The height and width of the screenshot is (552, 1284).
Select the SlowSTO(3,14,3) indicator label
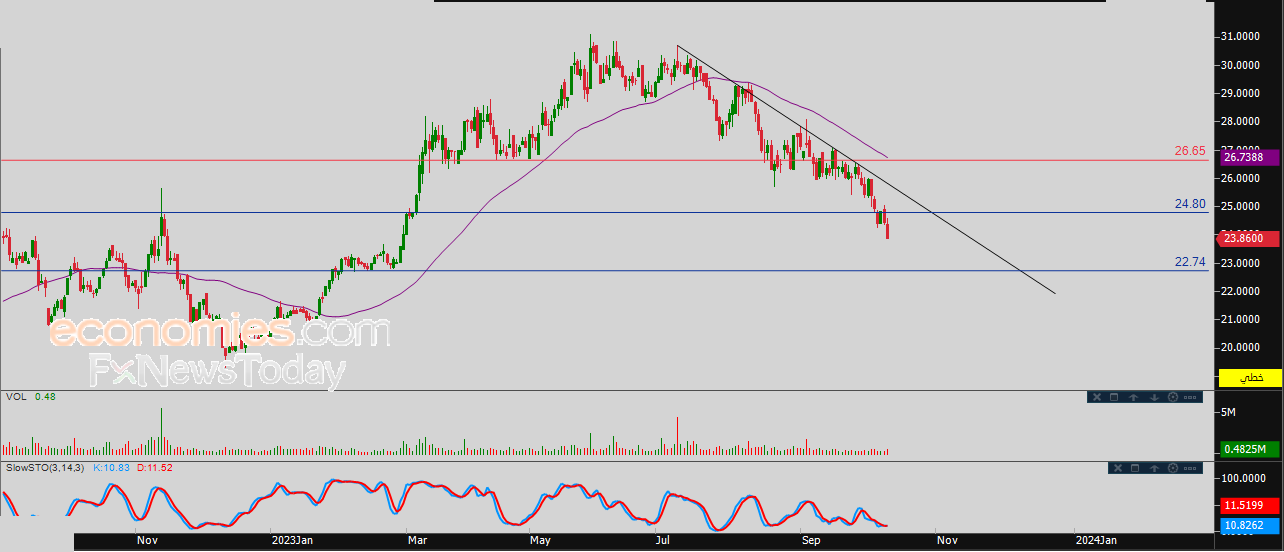coord(47,467)
